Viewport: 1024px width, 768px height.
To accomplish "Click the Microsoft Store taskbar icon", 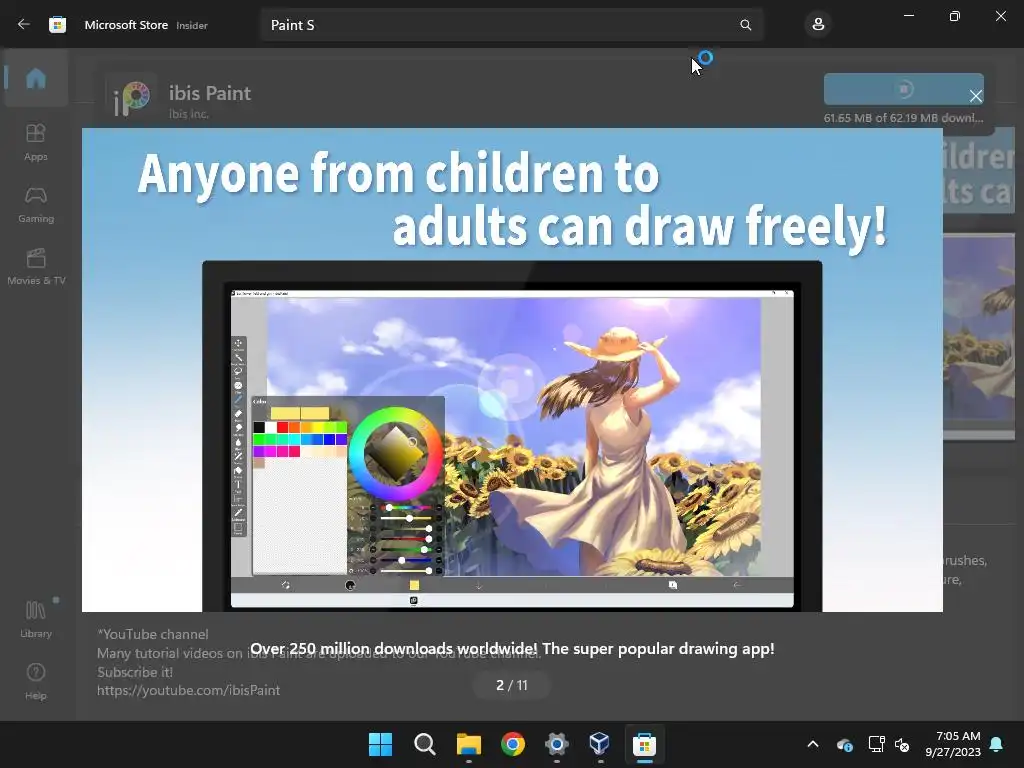I will 644,744.
